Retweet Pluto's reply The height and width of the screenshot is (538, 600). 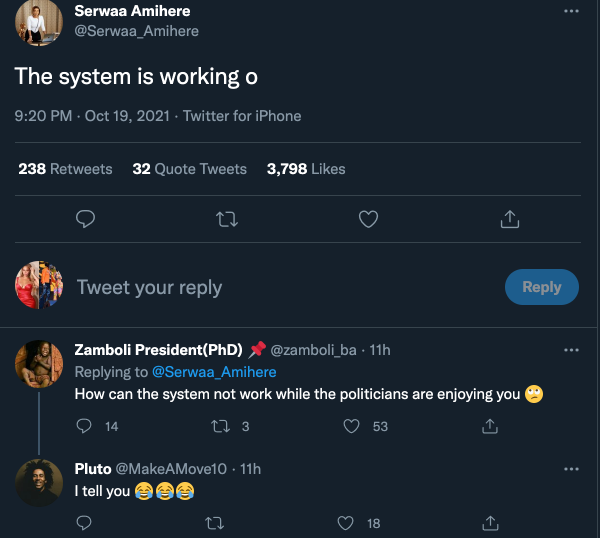click(x=214, y=522)
